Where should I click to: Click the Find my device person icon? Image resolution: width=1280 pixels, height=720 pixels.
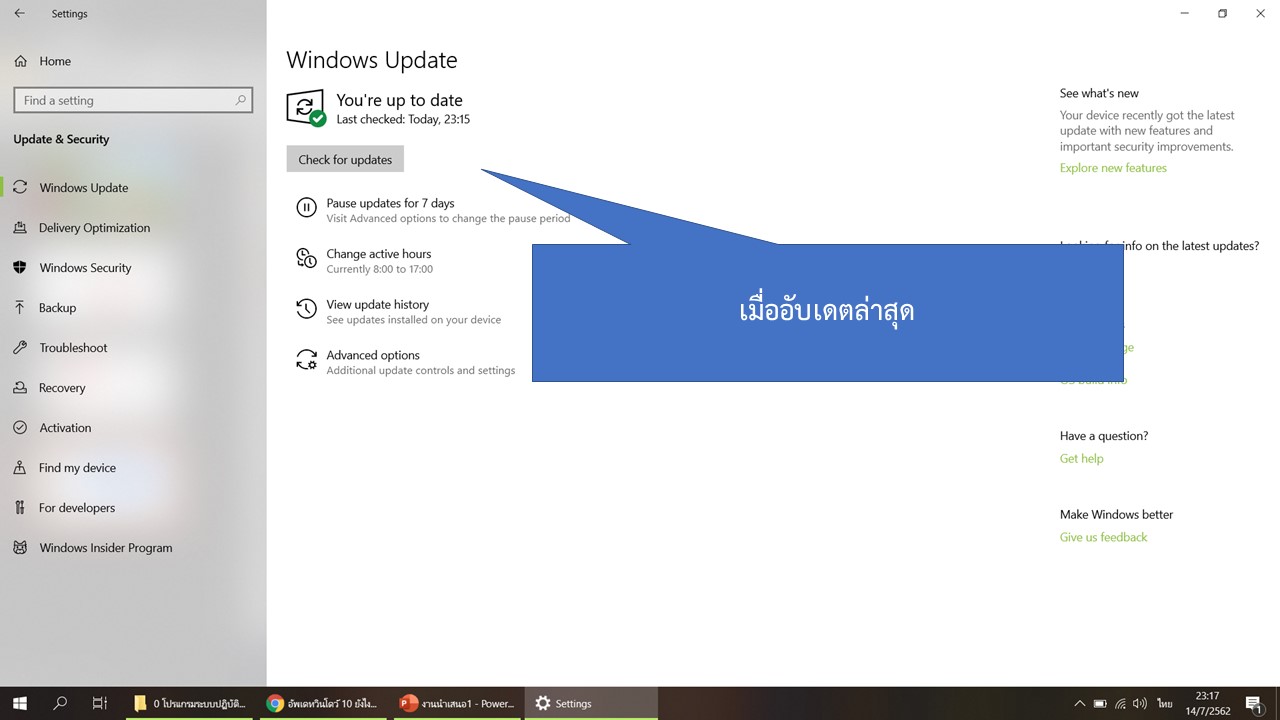coord(20,467)
